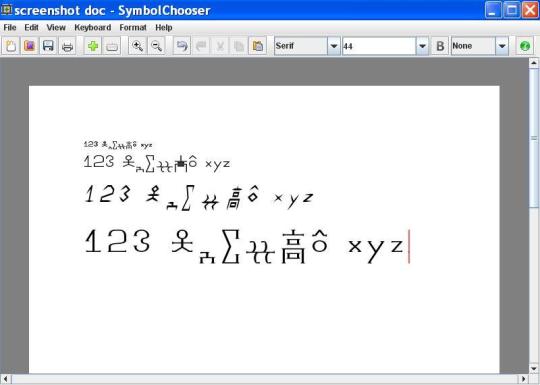
Task: Undo the last action using the toolbar
Action: coord(182,45)
